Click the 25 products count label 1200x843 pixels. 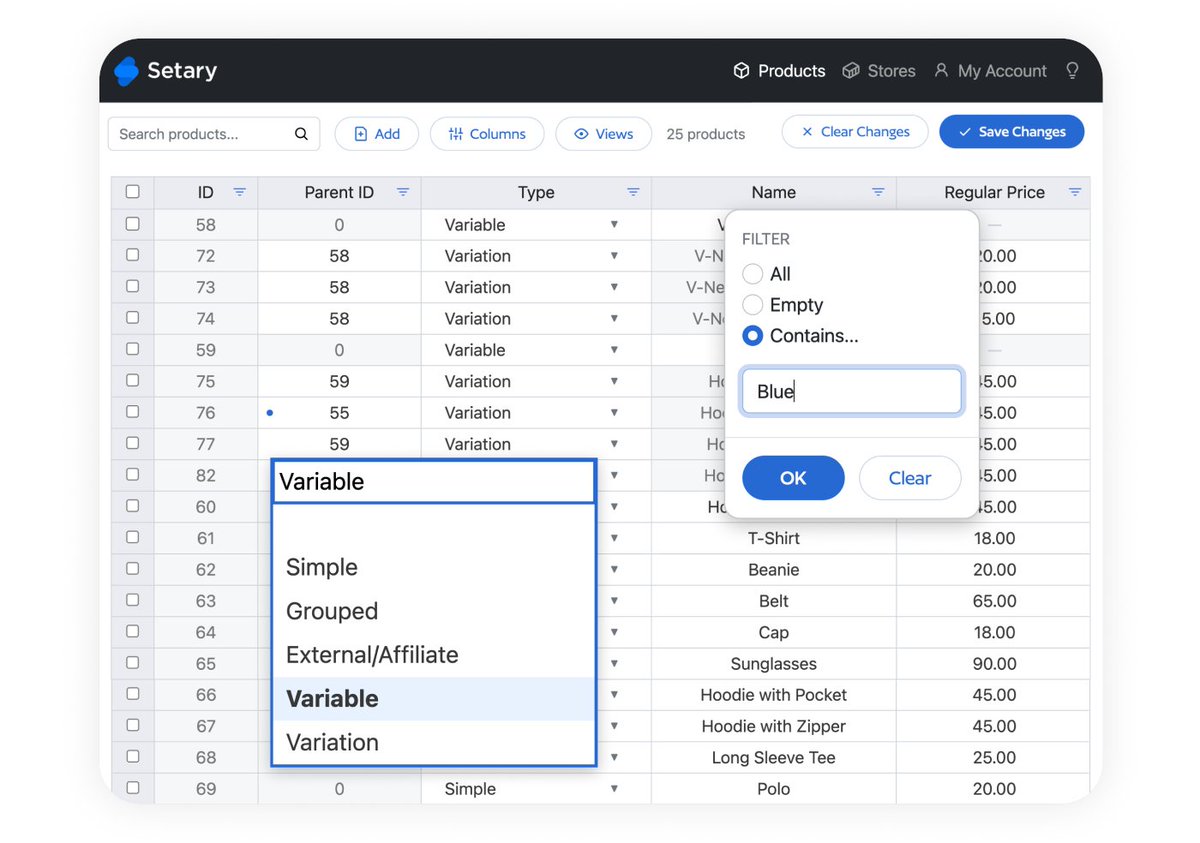click(706, 134)
